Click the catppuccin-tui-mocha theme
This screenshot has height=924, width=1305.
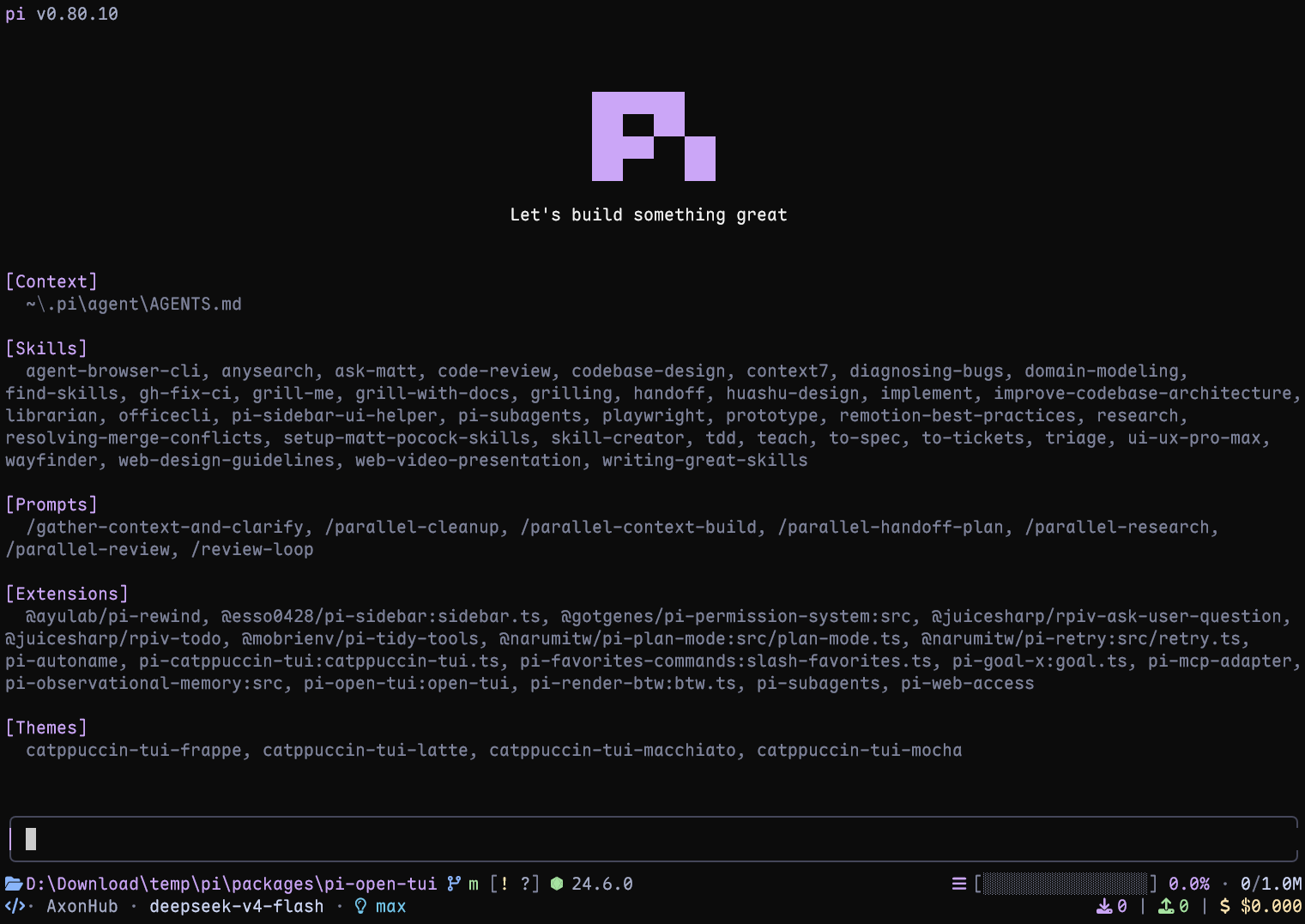(x=860, y=750)
